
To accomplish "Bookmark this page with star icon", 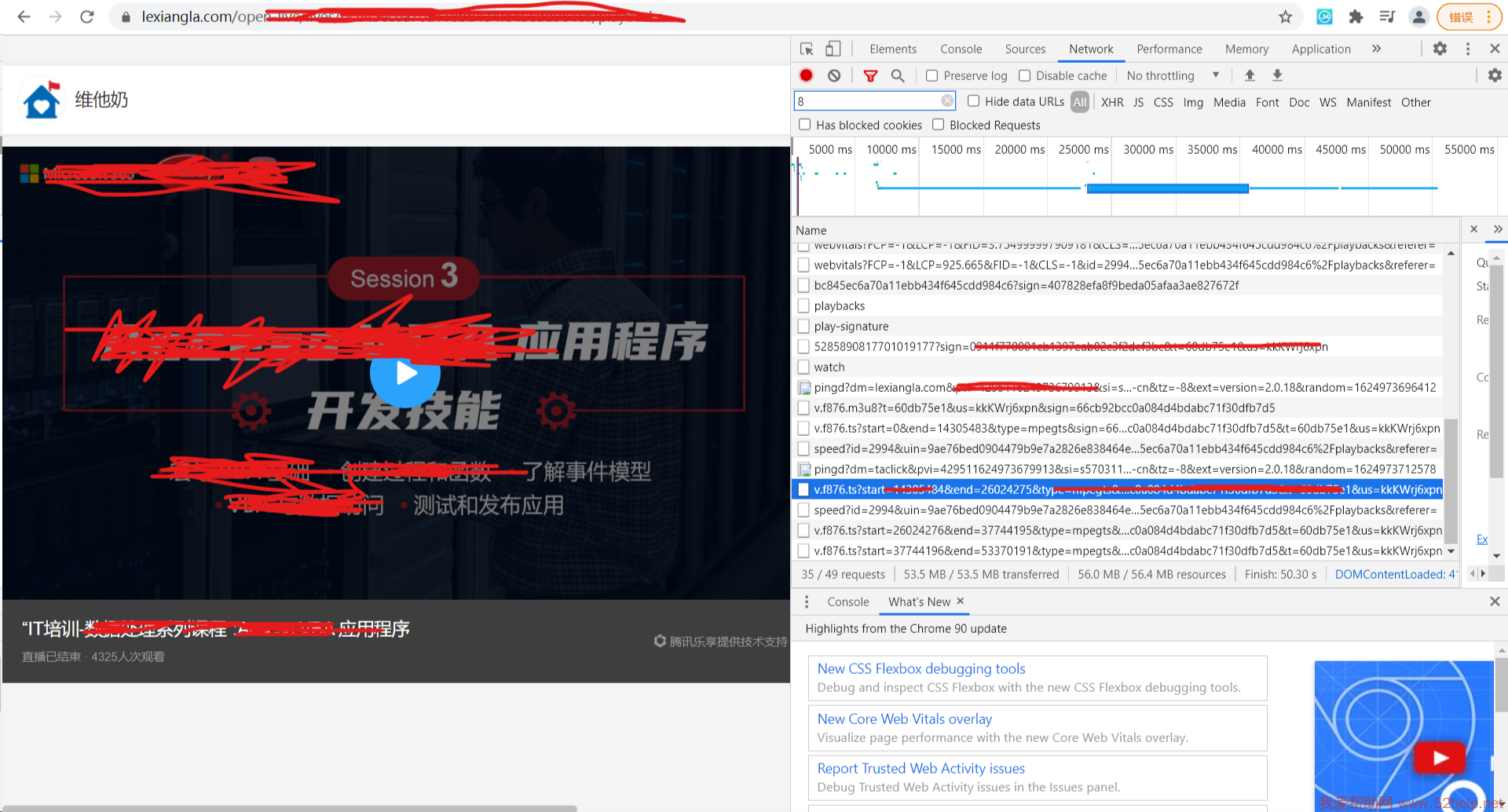I will [x=1285, y=16].
